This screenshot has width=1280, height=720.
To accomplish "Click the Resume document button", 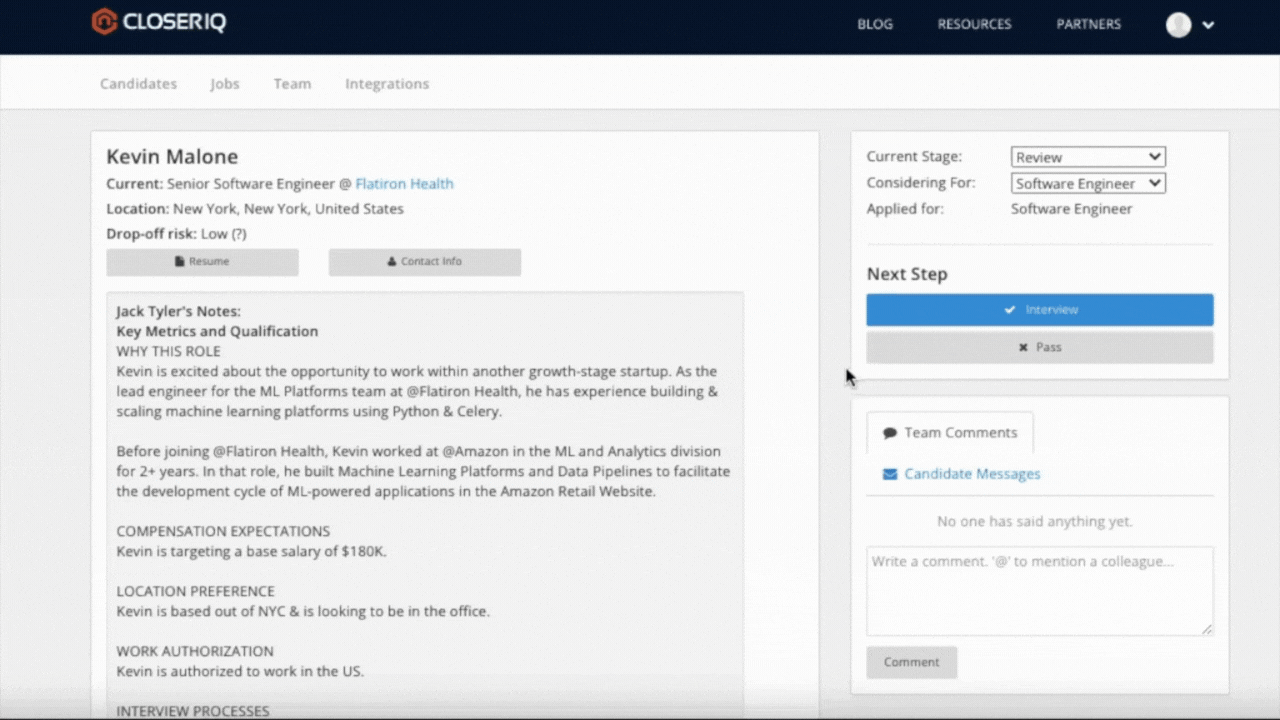I will coord(202,262).
